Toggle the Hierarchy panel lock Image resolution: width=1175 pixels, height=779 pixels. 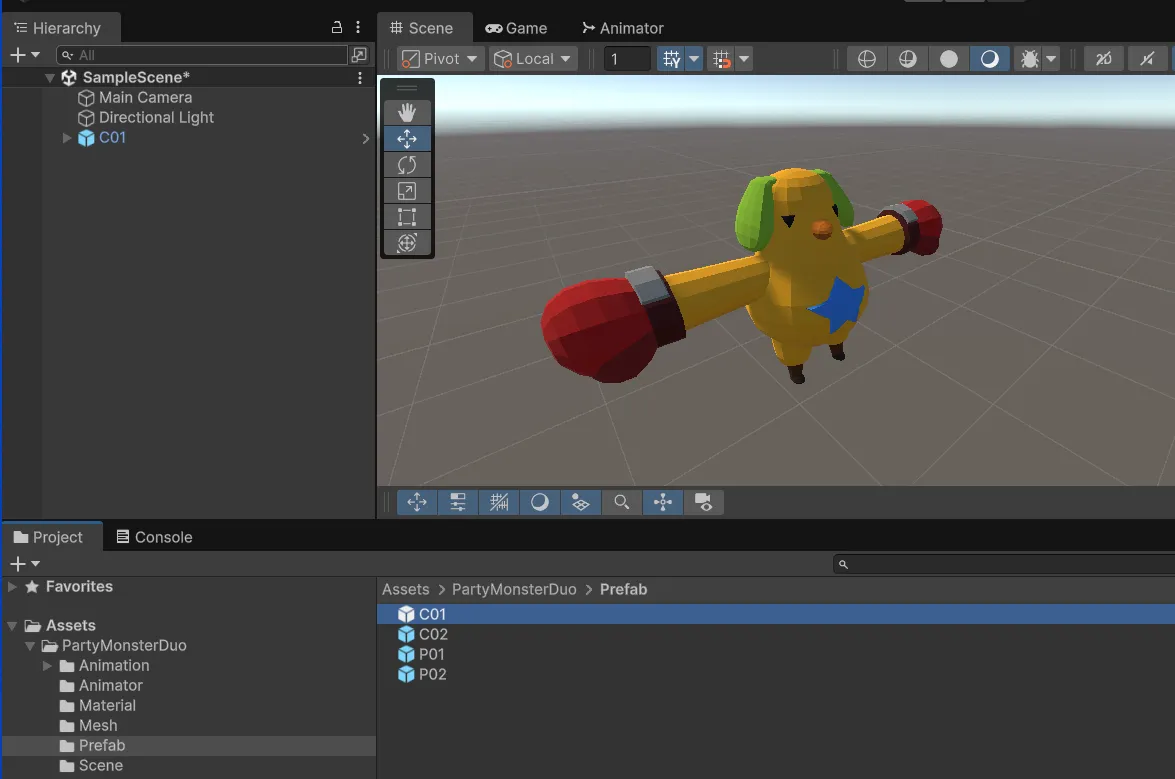337,28
